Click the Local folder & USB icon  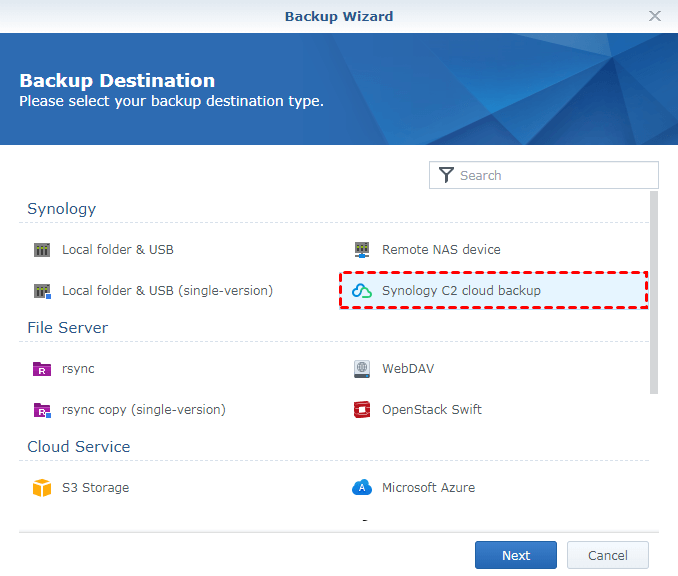42,250
